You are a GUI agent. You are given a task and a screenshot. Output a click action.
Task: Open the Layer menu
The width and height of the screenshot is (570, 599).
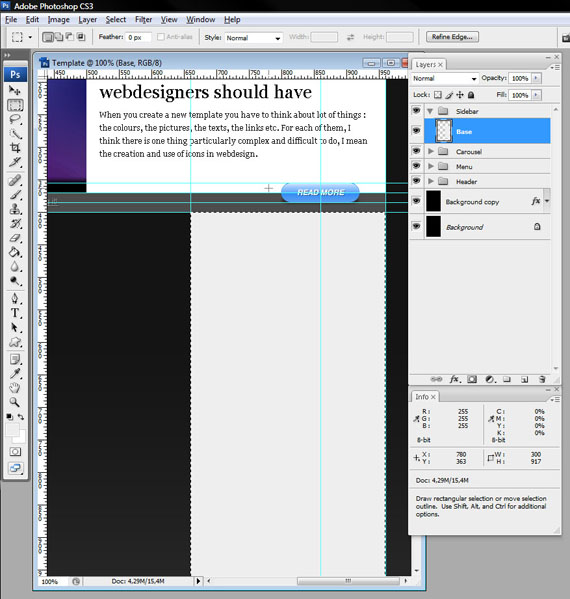tap(87, 19)
